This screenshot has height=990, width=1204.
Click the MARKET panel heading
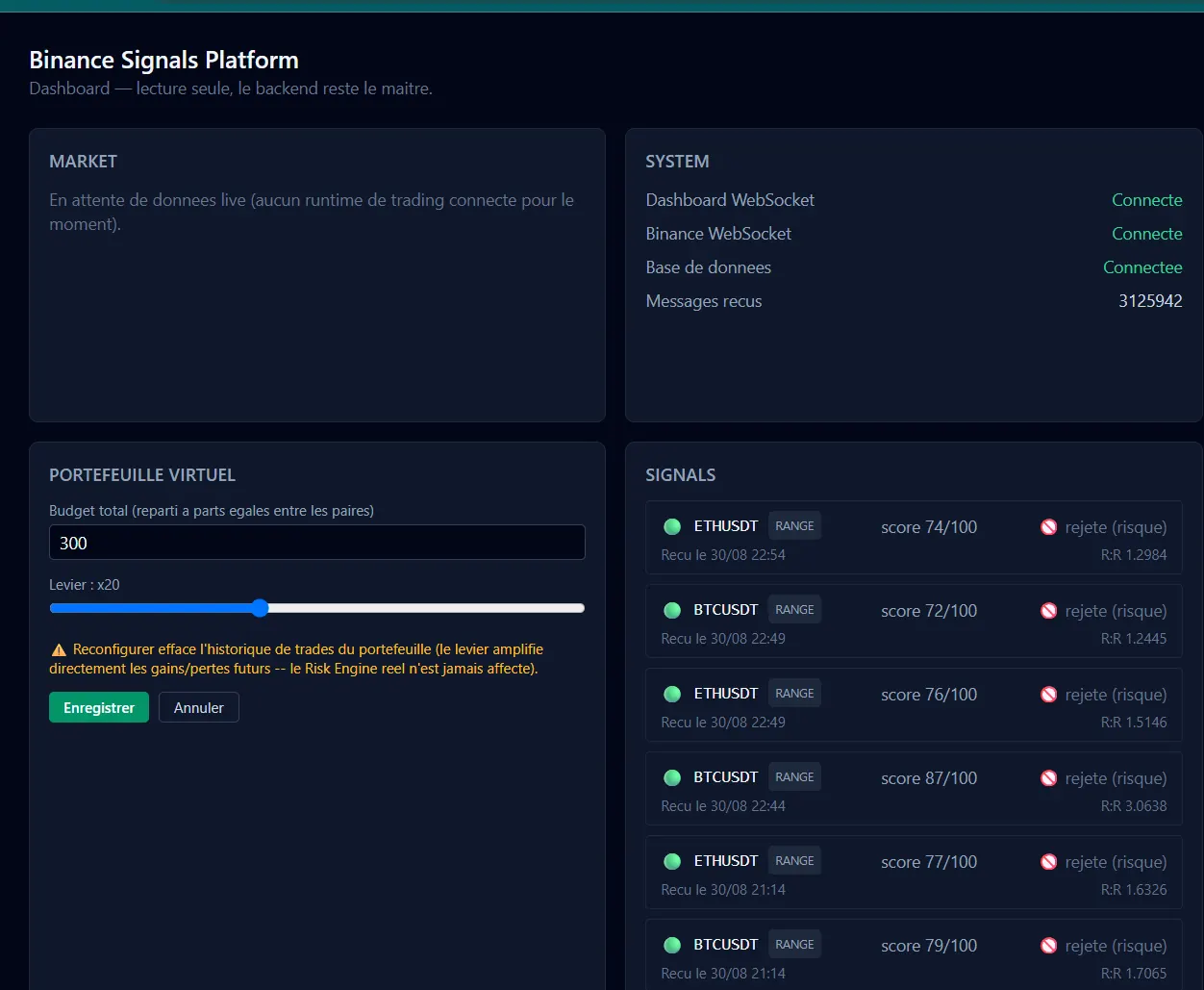[x=83, y=162]
